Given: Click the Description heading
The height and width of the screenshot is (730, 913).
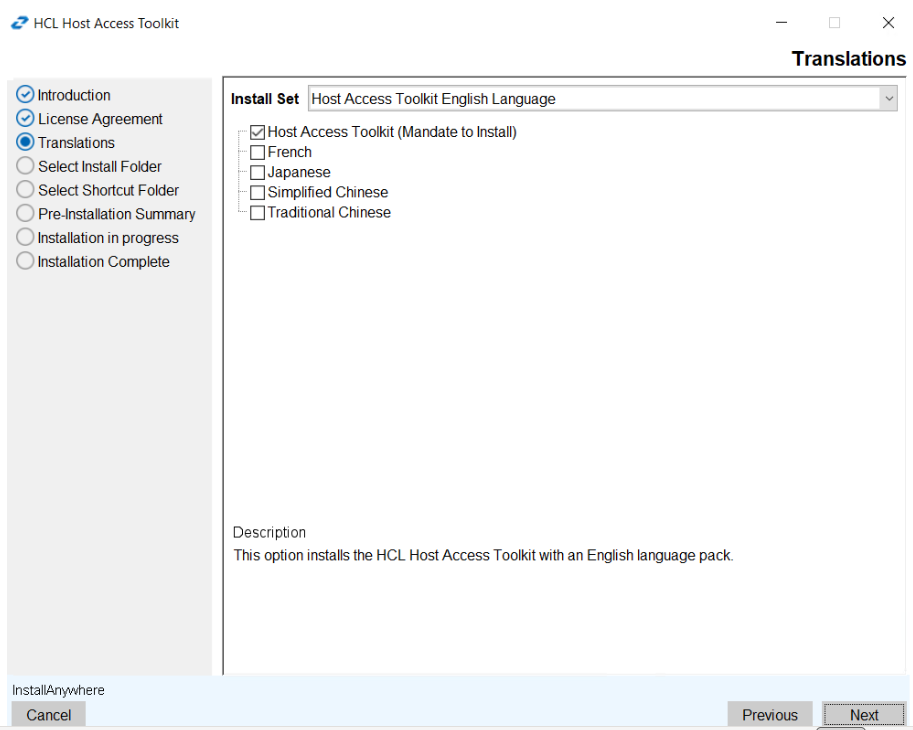Looking at the screenshot, I should coord(269,532).
